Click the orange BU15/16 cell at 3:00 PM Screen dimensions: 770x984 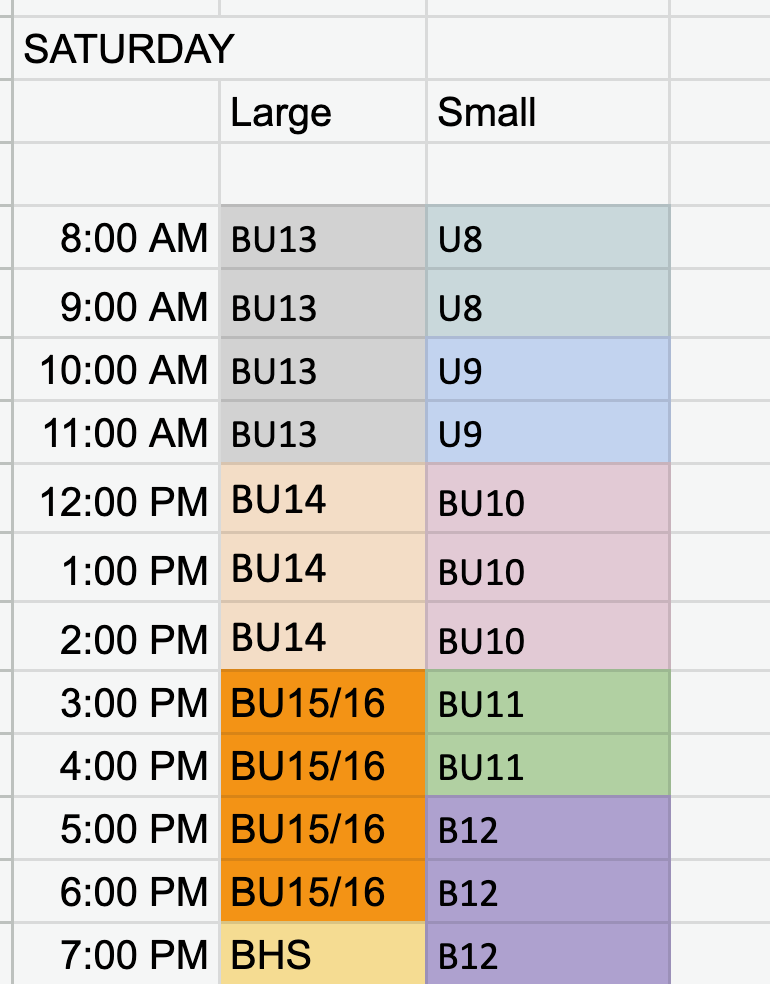(322, 703)
